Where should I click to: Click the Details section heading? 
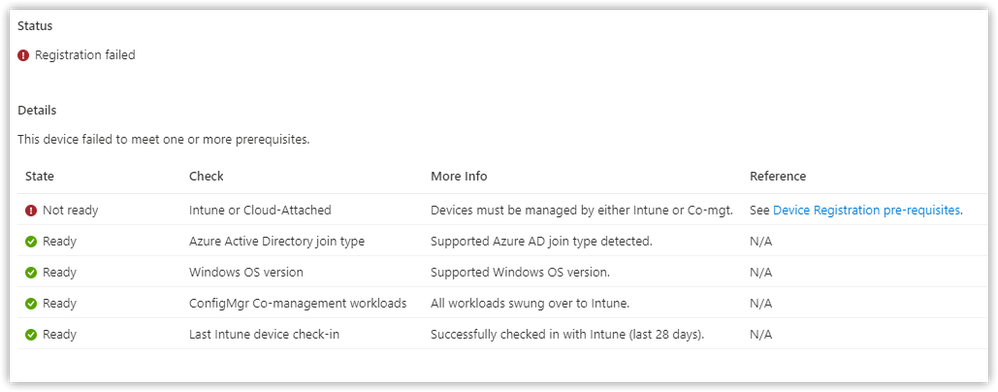37,111
